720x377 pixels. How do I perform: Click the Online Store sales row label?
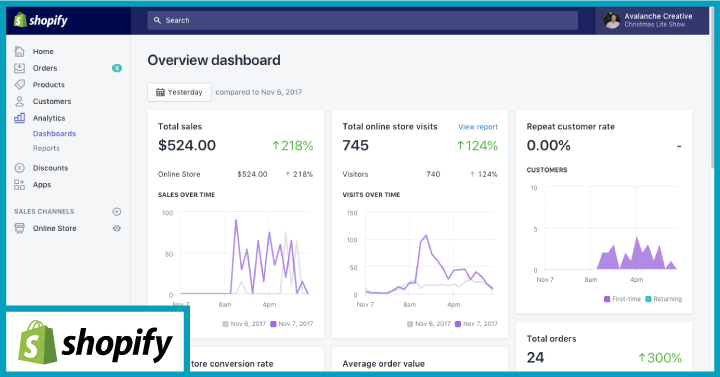[x=179, y=174]
